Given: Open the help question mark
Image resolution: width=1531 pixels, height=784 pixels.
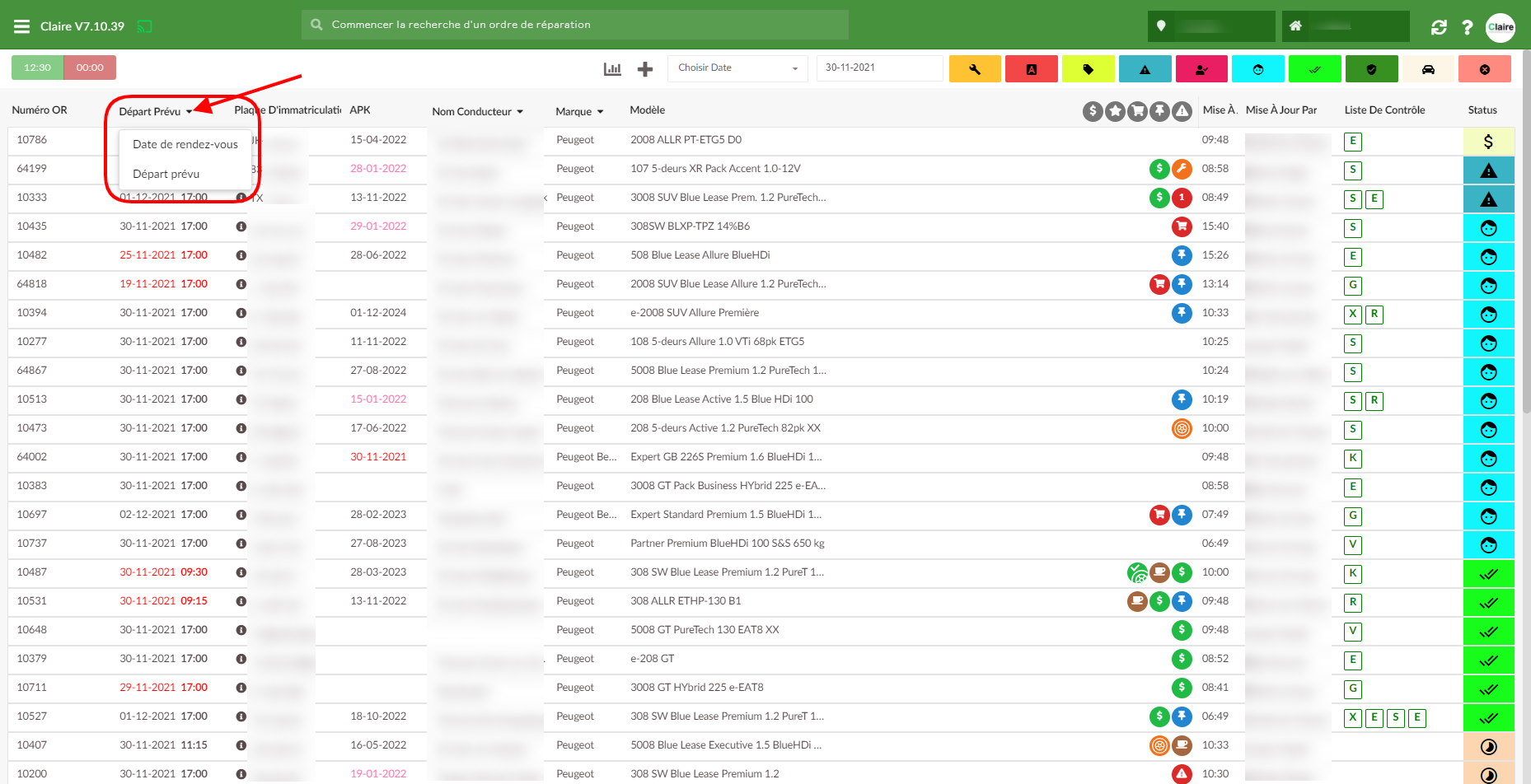Looking at the screenshot, I should click(1468, 27).
